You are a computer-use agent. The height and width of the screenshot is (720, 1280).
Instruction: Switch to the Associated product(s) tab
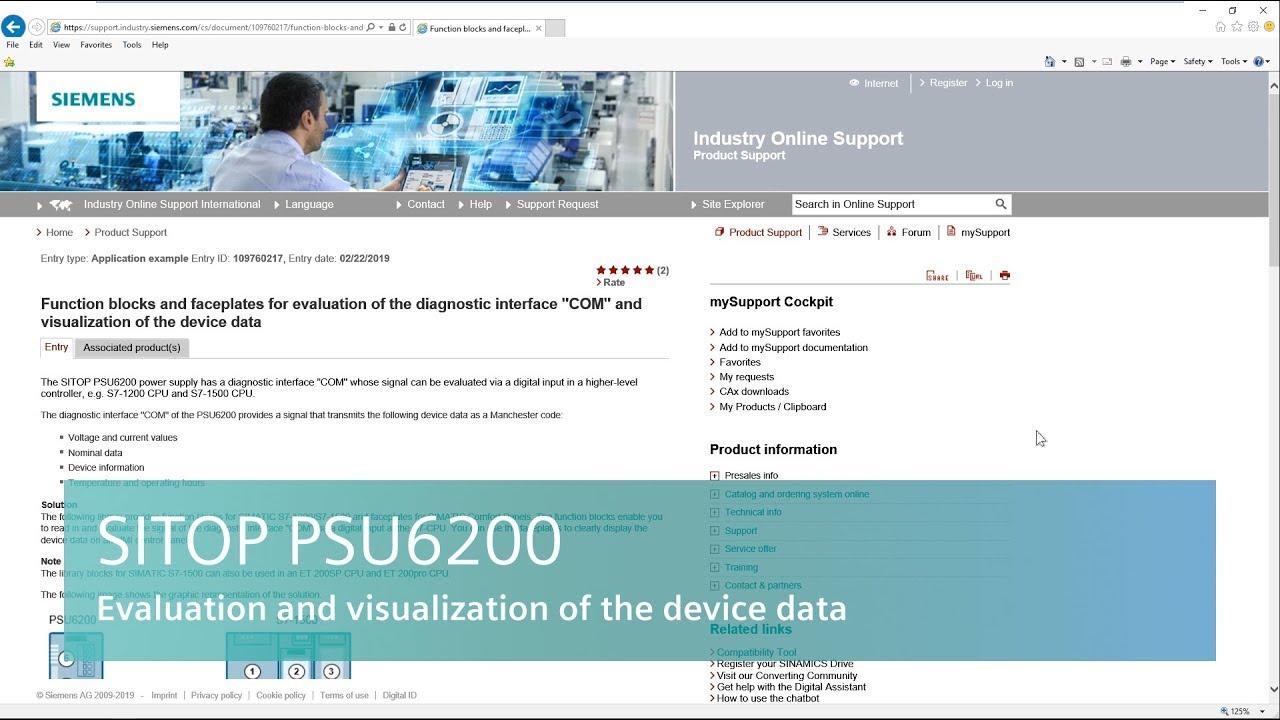pos(132,348)
